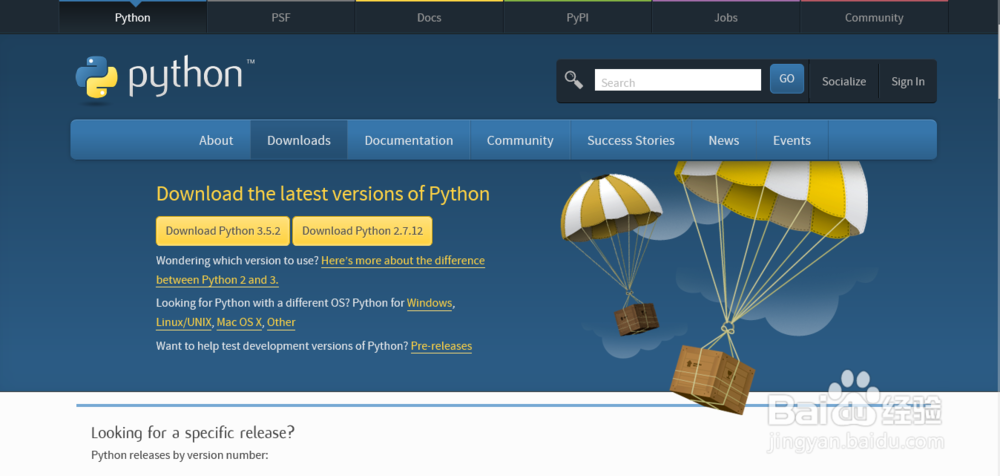Viewport: 1000px width, 476px height.
Task: Open the Documentation navigation menu
Action: point(408,140)
